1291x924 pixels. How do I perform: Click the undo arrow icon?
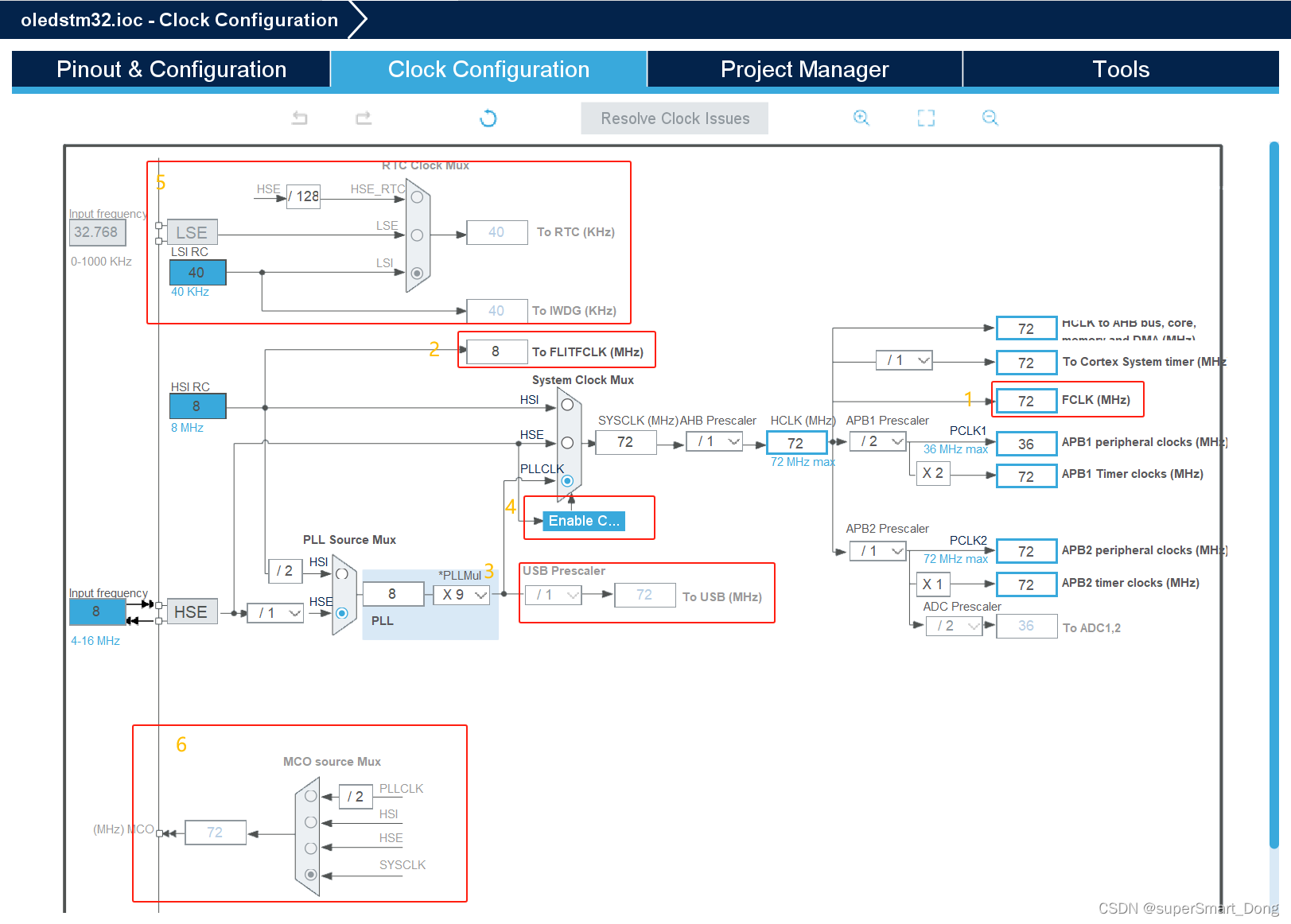[x=299, y=118]
